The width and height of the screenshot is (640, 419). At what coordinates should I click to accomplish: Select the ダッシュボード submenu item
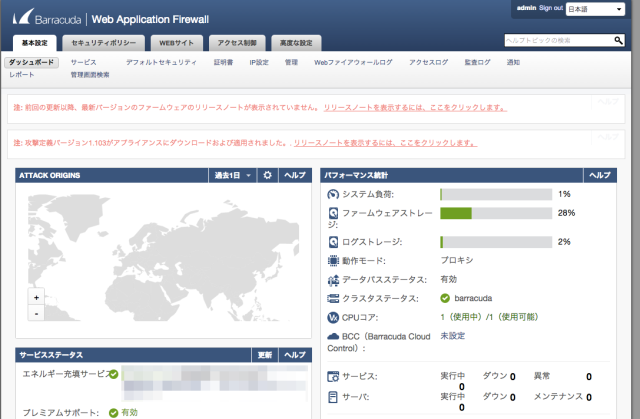click(31, 62)
